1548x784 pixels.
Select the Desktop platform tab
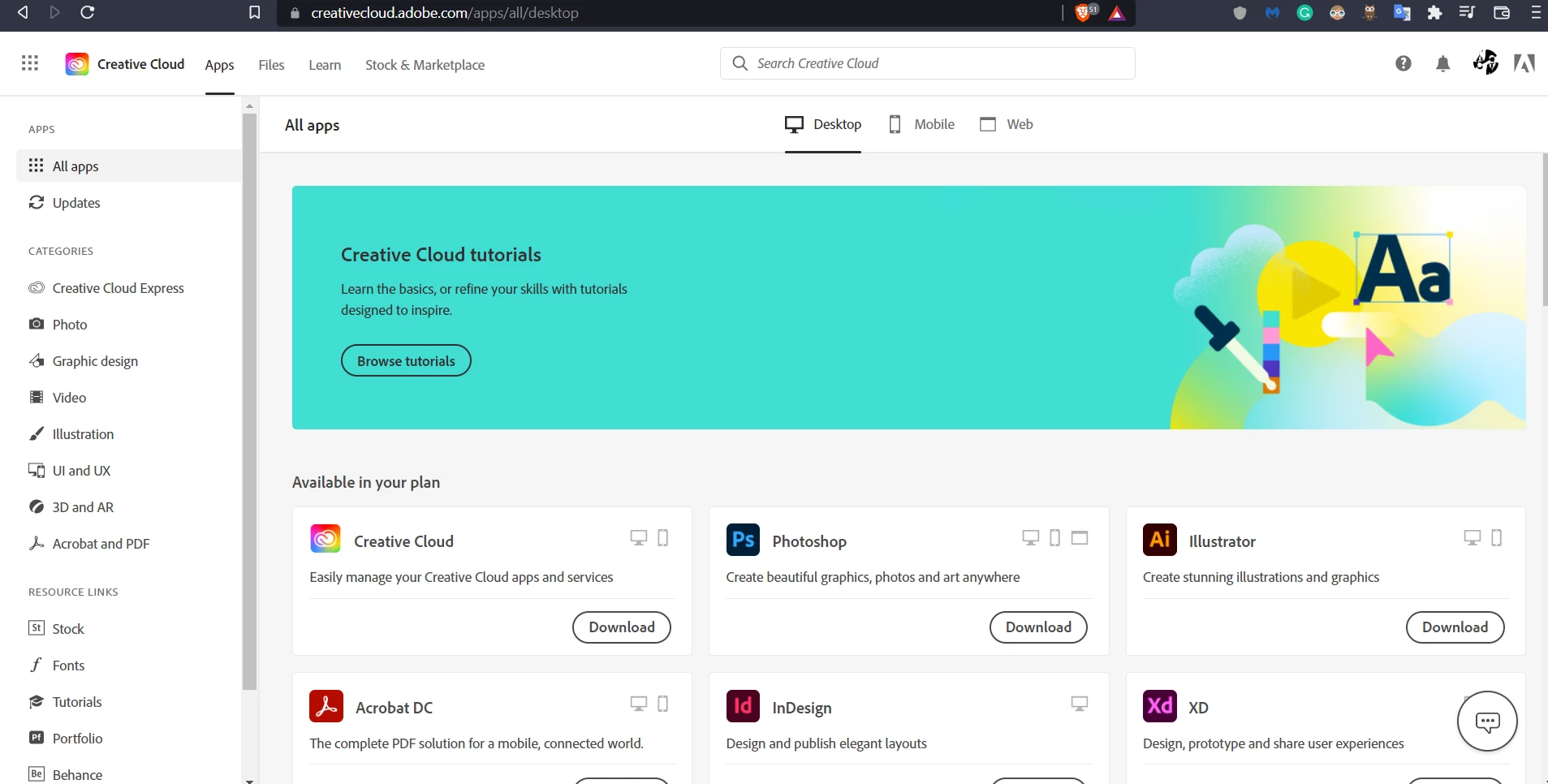pyautogui.click(x=823, y=124)
